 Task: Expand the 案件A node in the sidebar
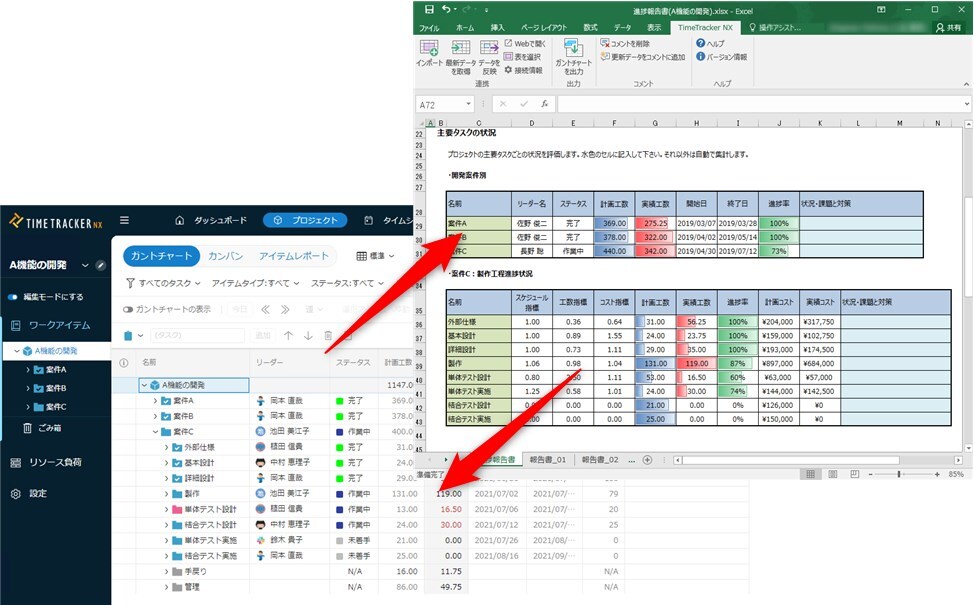pos(28,370)
